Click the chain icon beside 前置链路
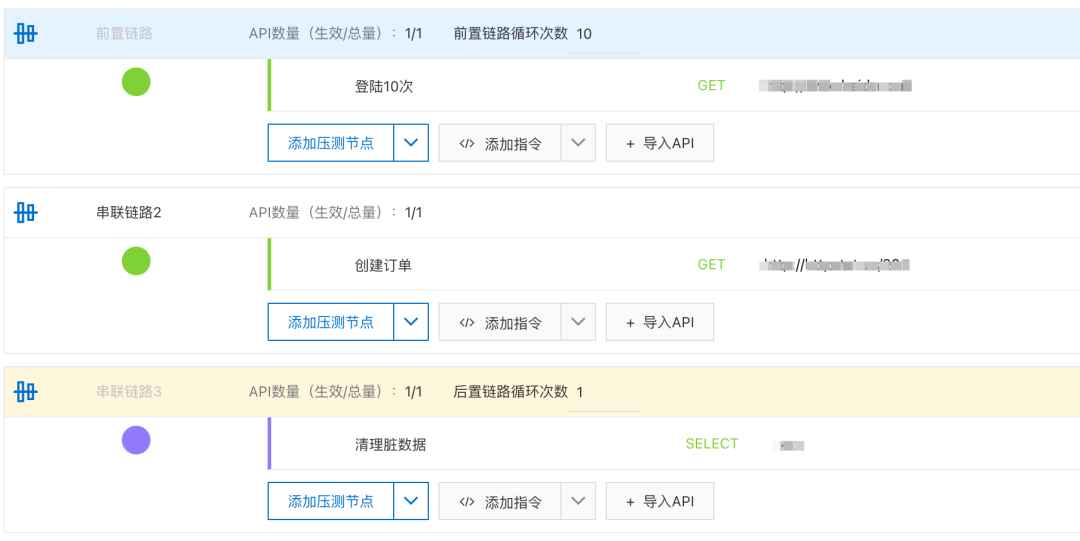This screenshot has width=1080, height=541. click(x=26, y=33)
